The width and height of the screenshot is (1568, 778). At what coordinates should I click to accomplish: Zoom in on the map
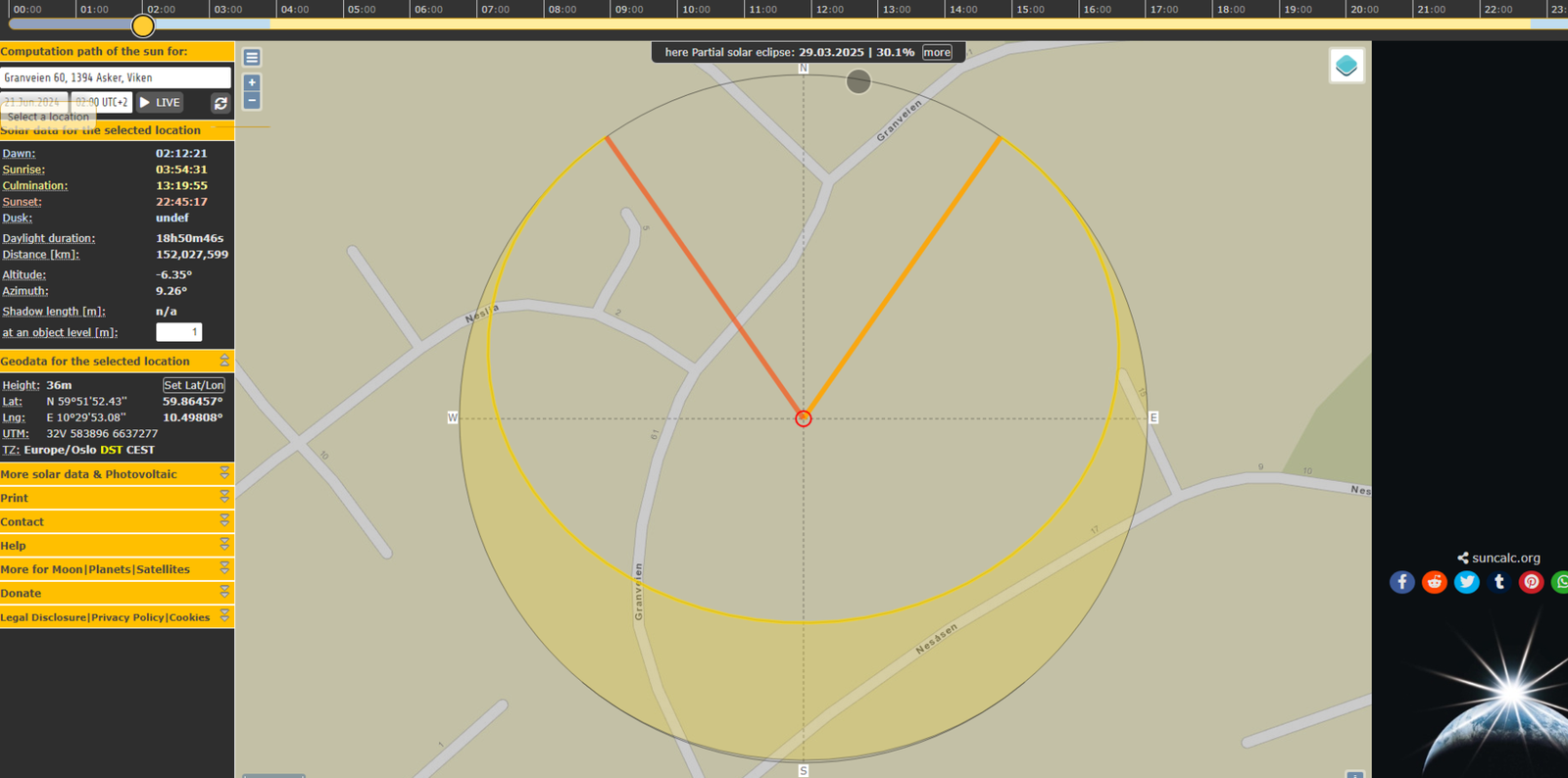(252, 83)
